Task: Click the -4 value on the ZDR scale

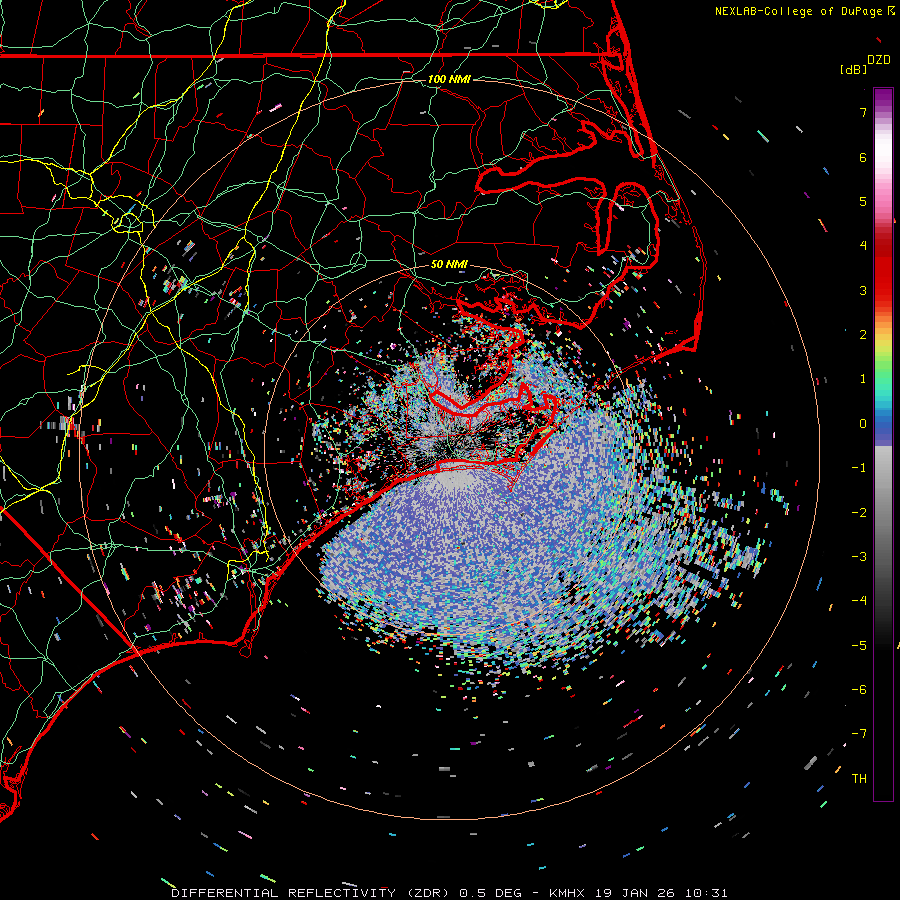Action: (859, 601)
